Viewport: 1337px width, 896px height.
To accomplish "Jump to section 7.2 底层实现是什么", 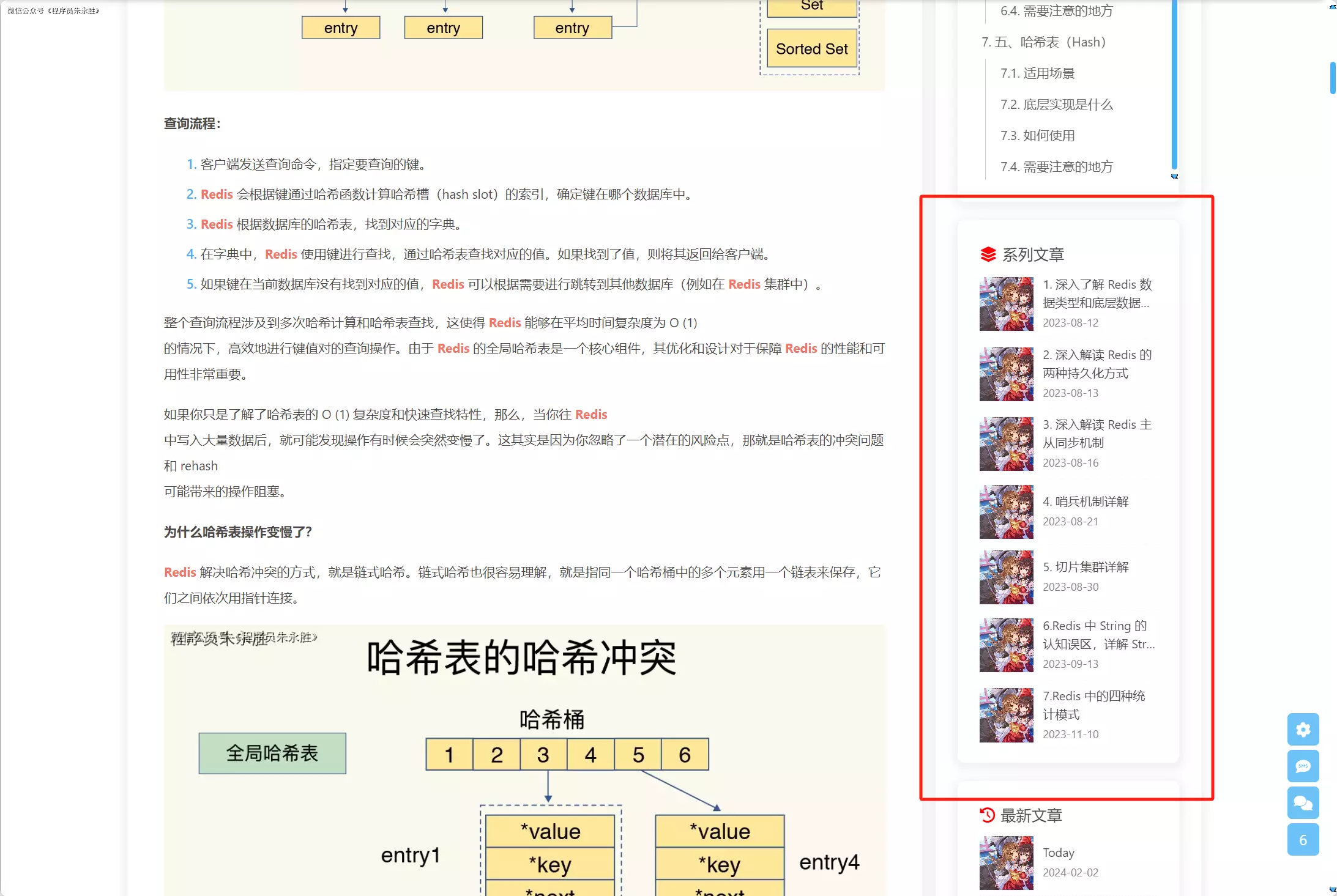I will 1056,105.
